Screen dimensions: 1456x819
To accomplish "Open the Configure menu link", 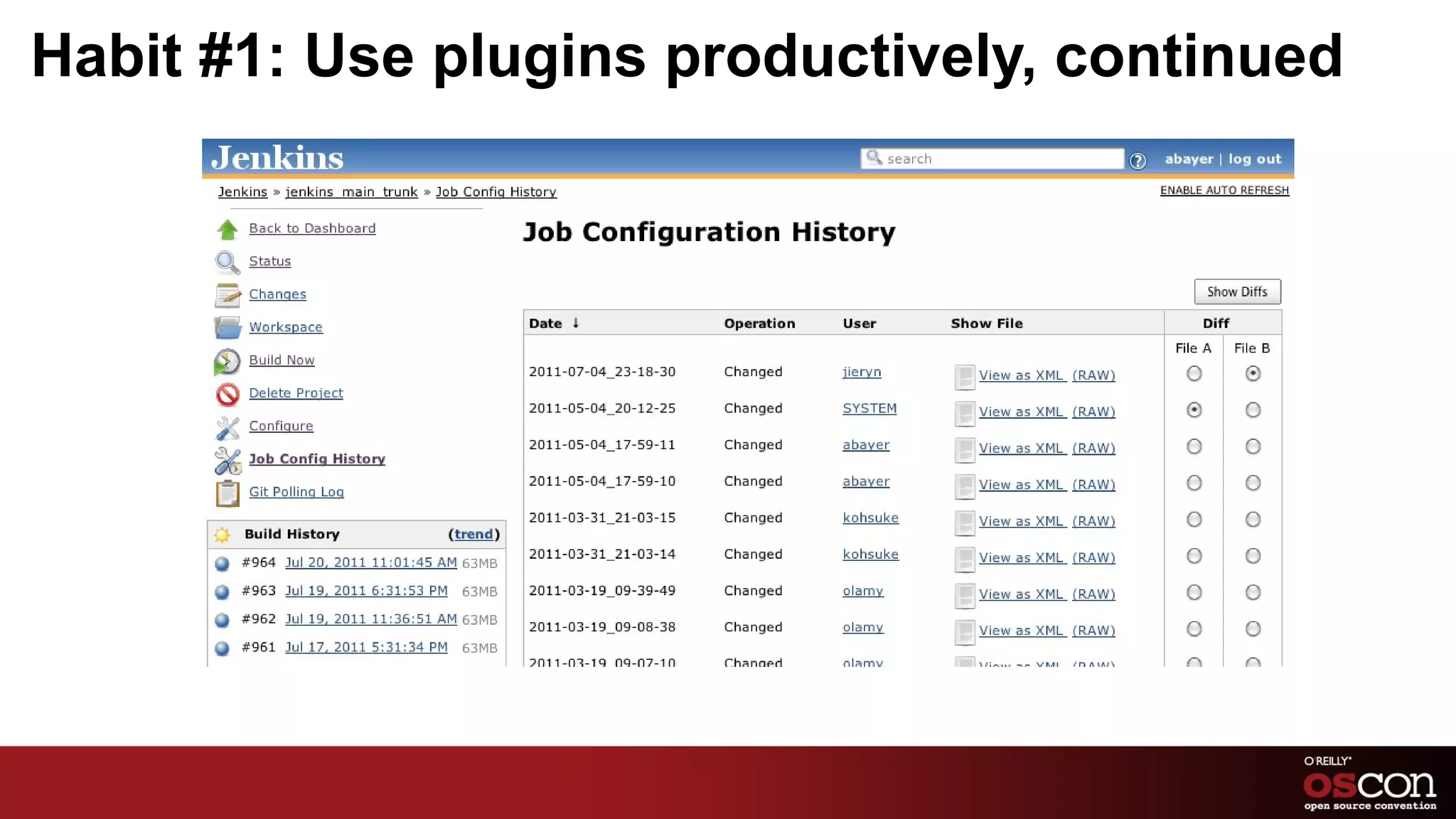I will click(x=281, y=426).
